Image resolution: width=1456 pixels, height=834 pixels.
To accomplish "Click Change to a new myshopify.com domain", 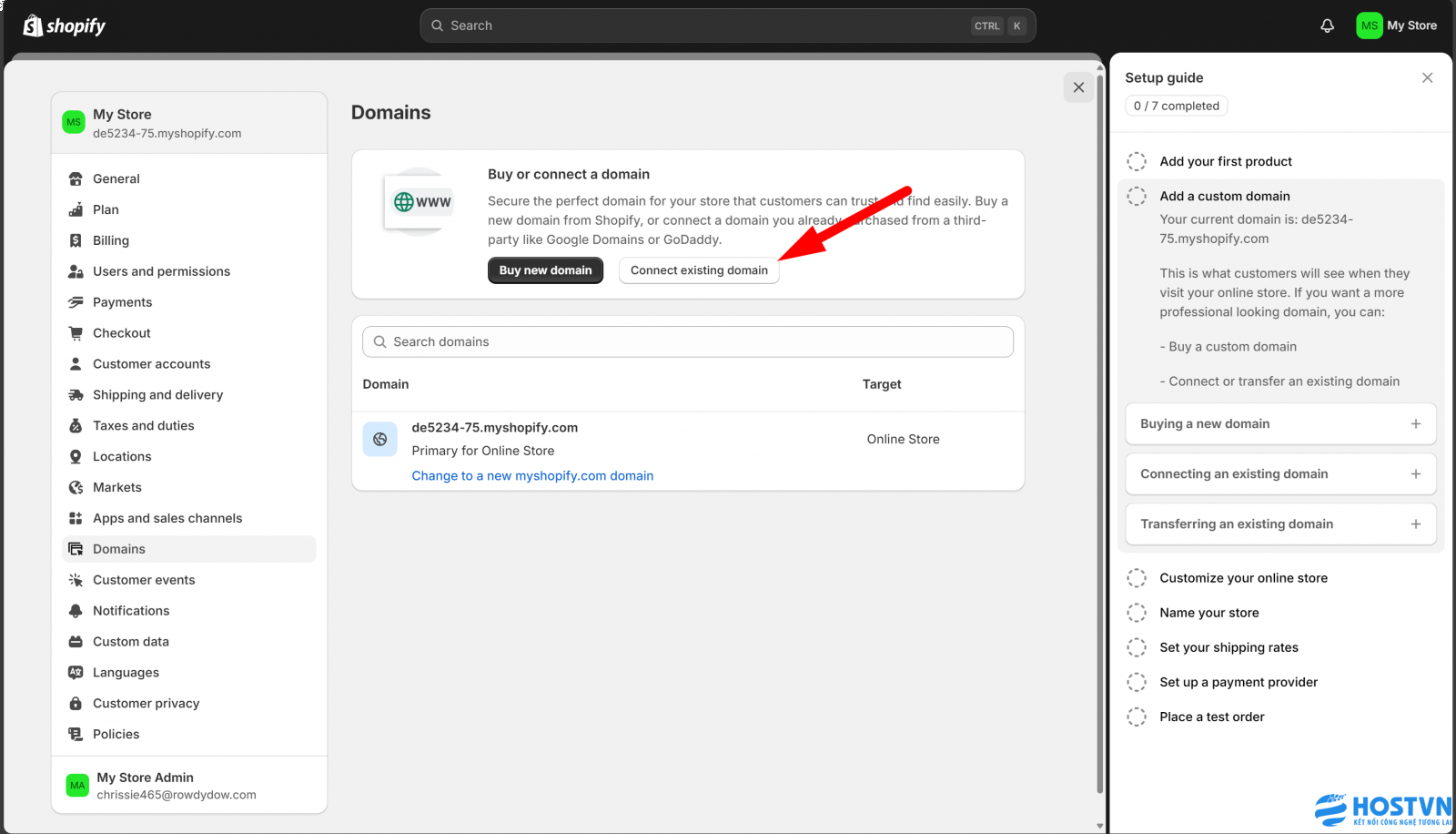I will coord(532,476).
